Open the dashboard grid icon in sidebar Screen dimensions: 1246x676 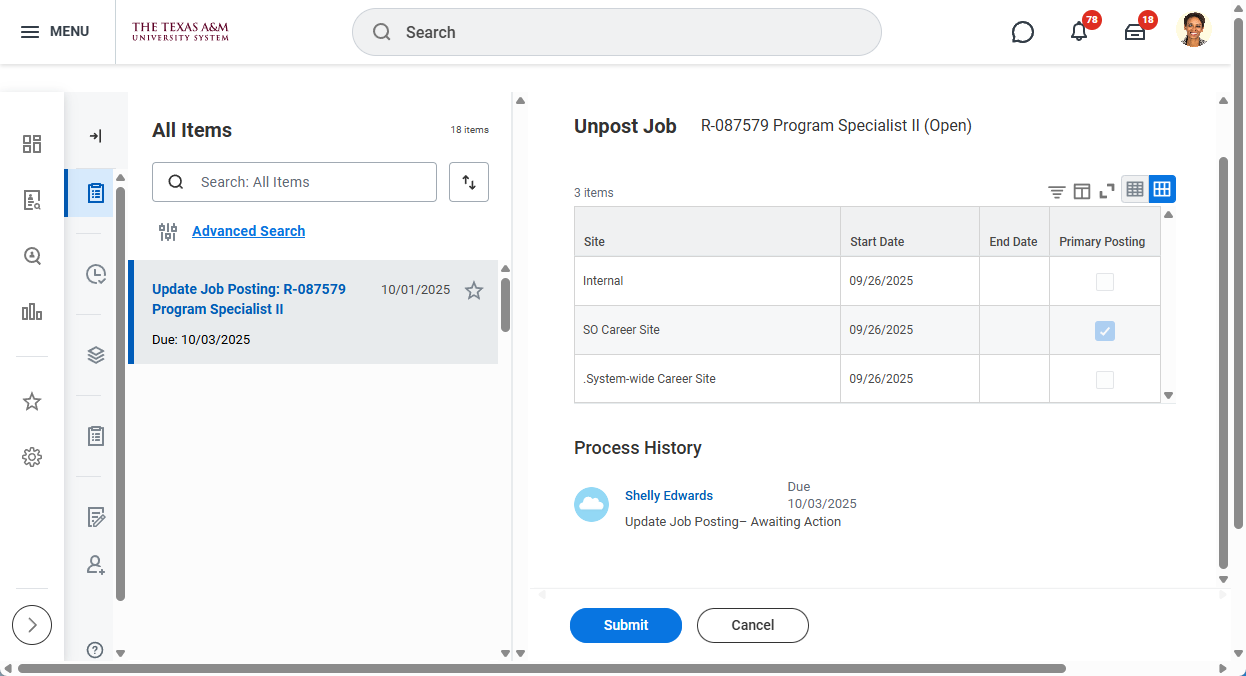(32, 144)
